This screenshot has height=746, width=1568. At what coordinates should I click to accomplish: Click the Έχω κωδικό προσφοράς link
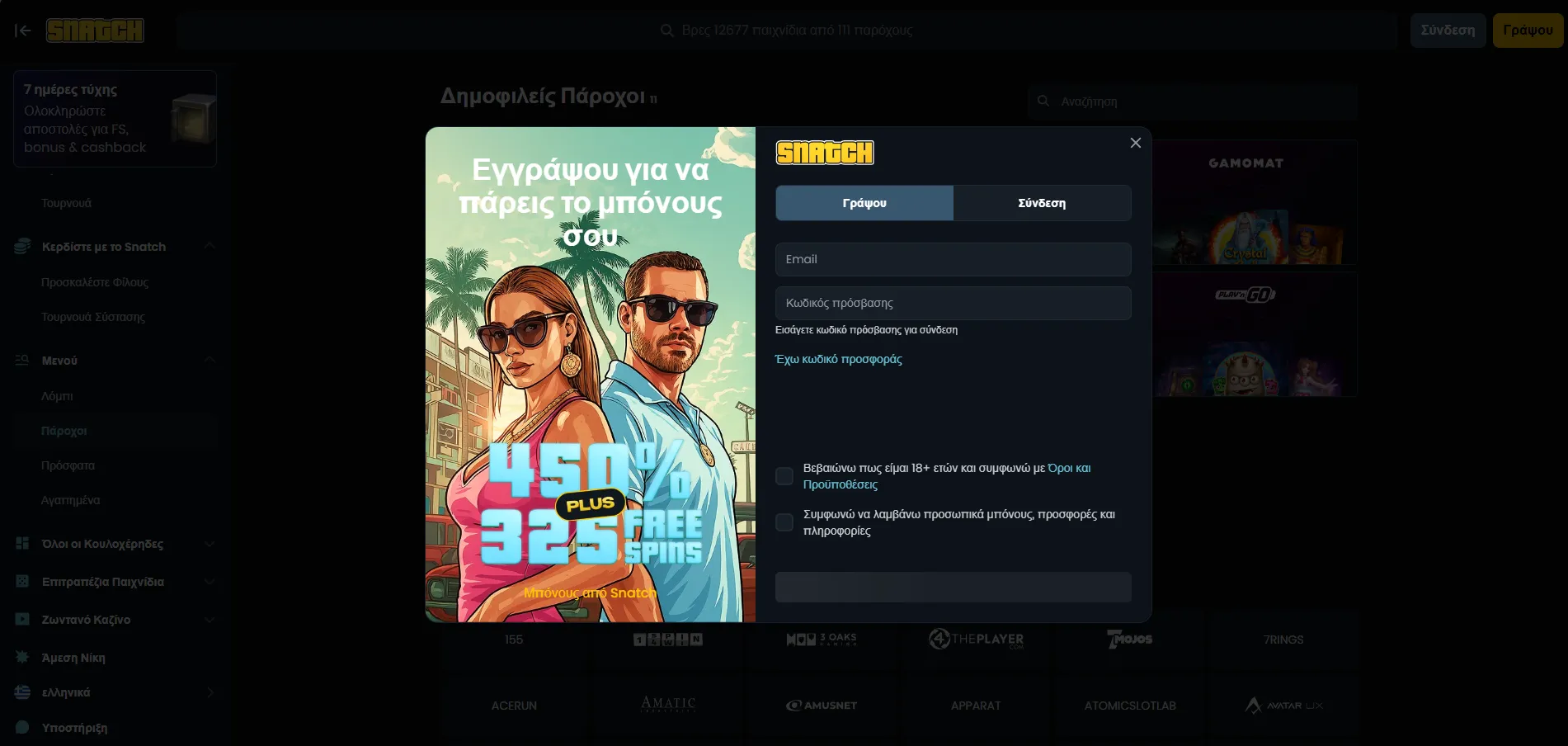pos(838,359)
